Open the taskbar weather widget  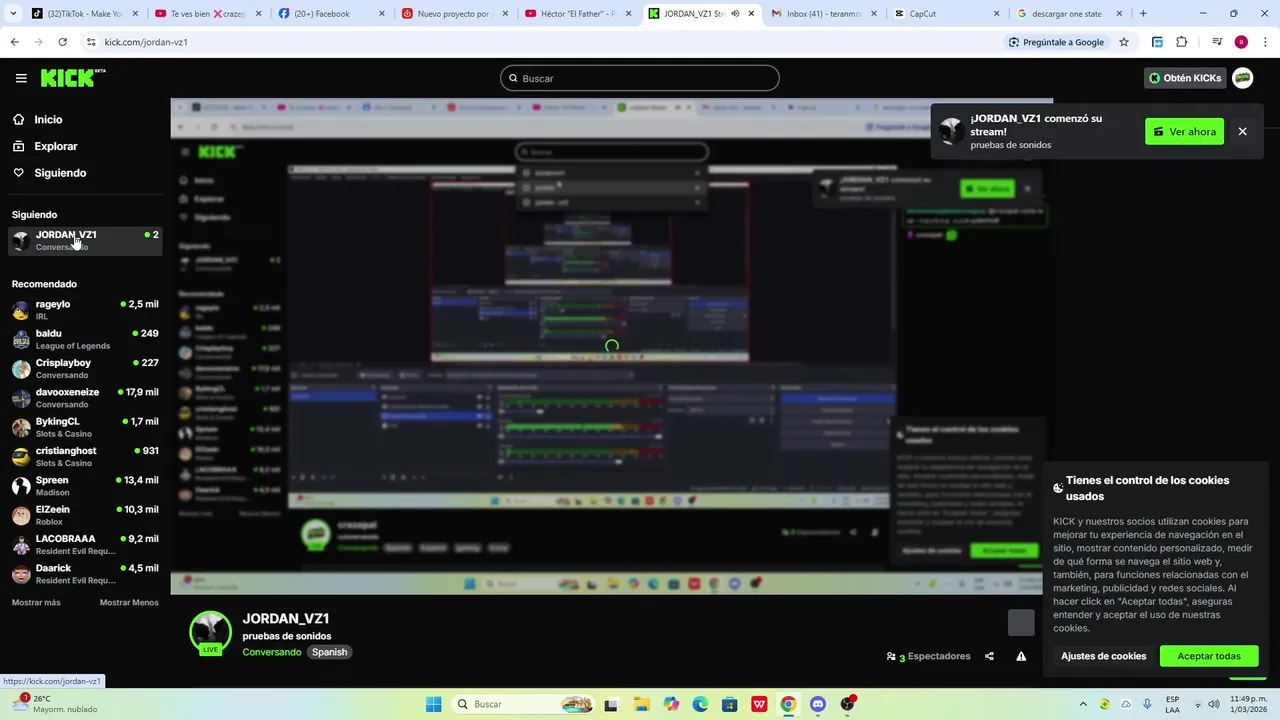[55, 704]
